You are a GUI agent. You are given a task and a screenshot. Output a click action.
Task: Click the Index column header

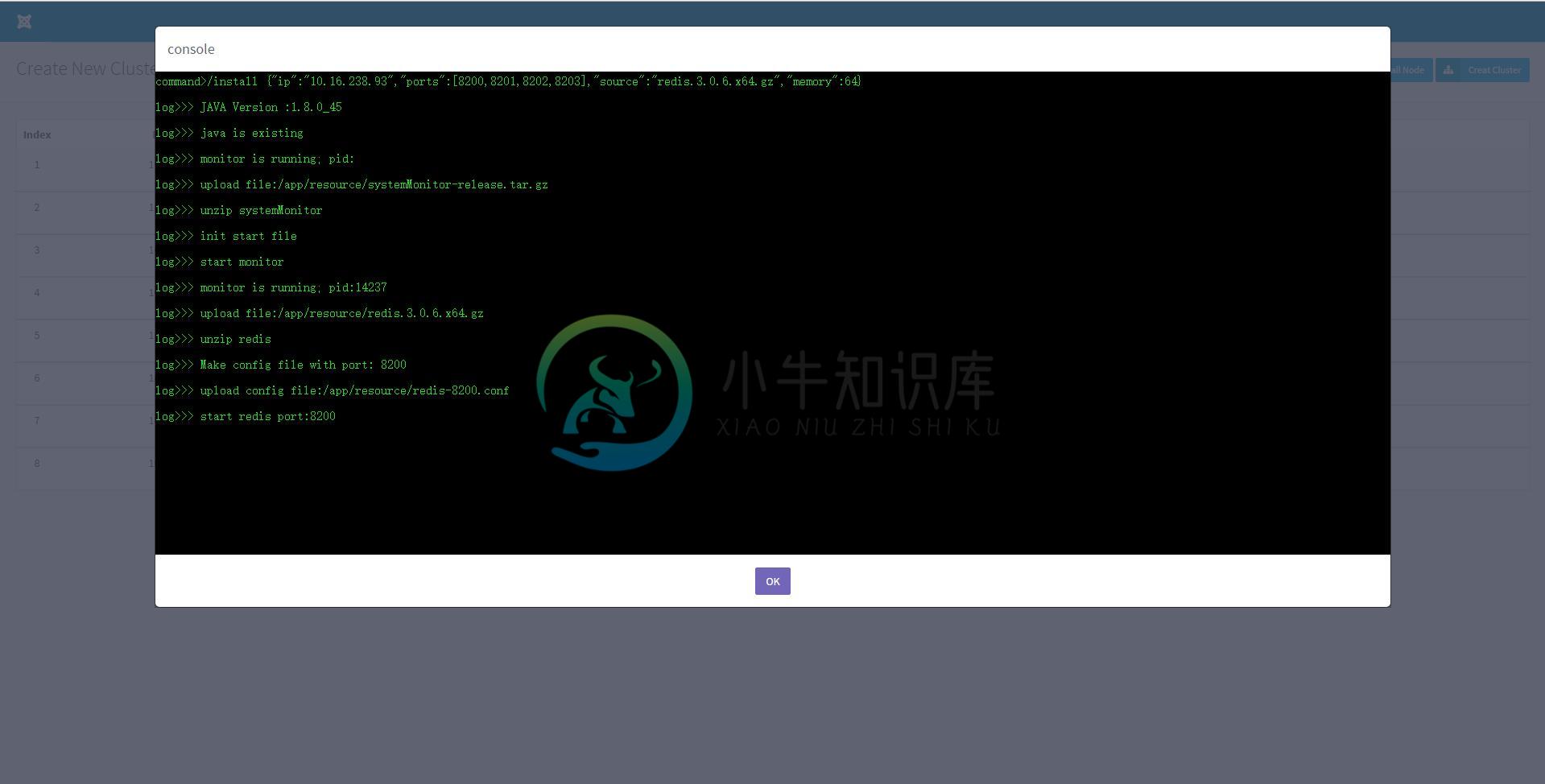click(37, 134)
